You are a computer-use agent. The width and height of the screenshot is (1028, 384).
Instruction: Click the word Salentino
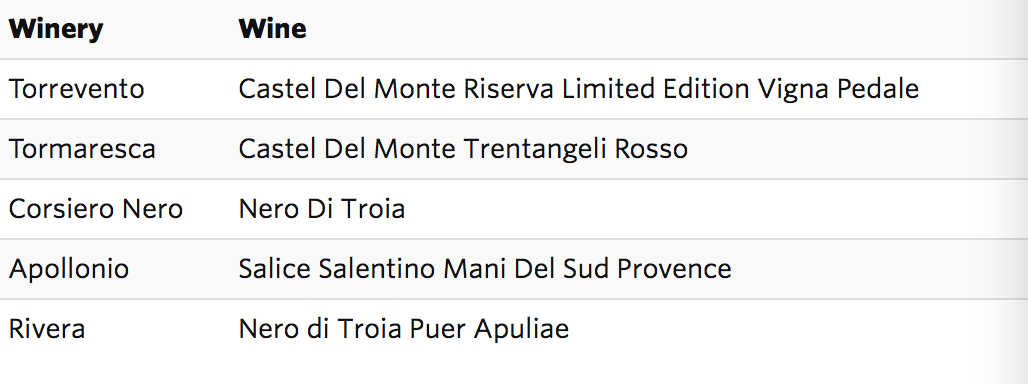[377, 269]
